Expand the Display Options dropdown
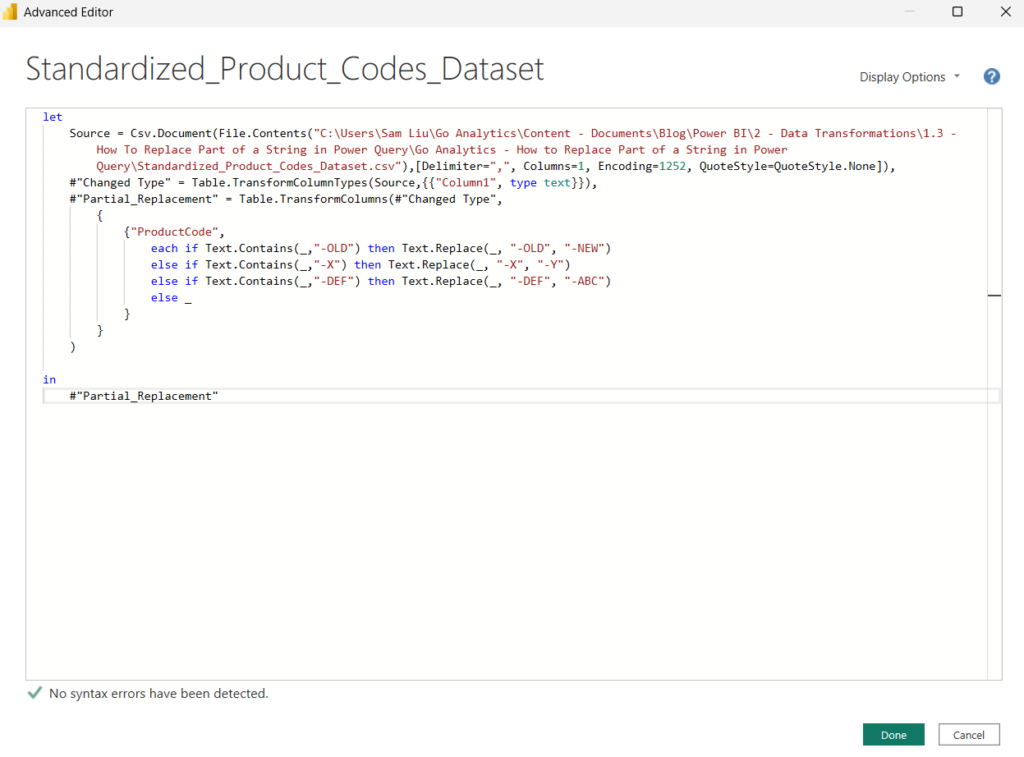 (909, 77)
